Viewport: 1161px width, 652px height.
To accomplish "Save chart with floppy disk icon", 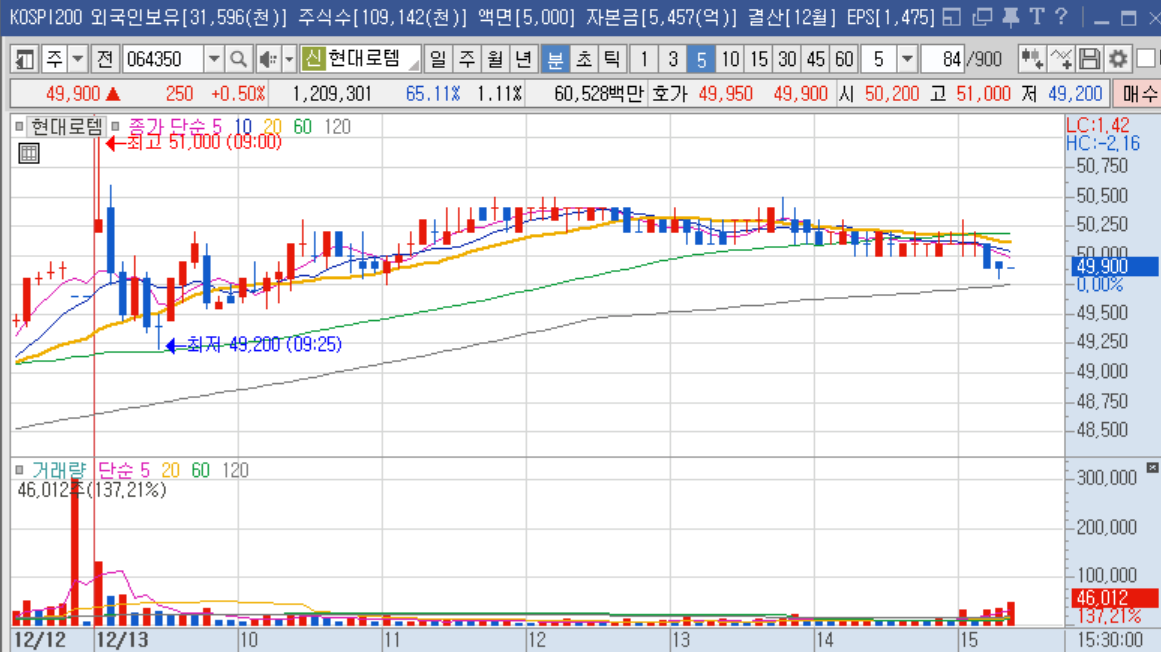I will (1089, 59).
